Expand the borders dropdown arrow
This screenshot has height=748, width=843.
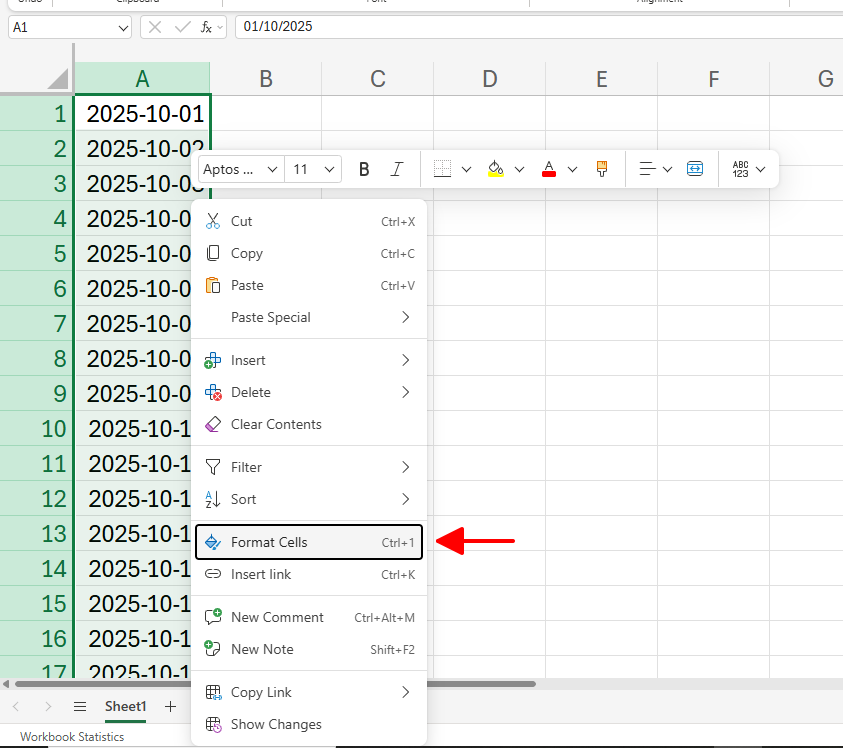pyautogui.click(x=467, y=170)
